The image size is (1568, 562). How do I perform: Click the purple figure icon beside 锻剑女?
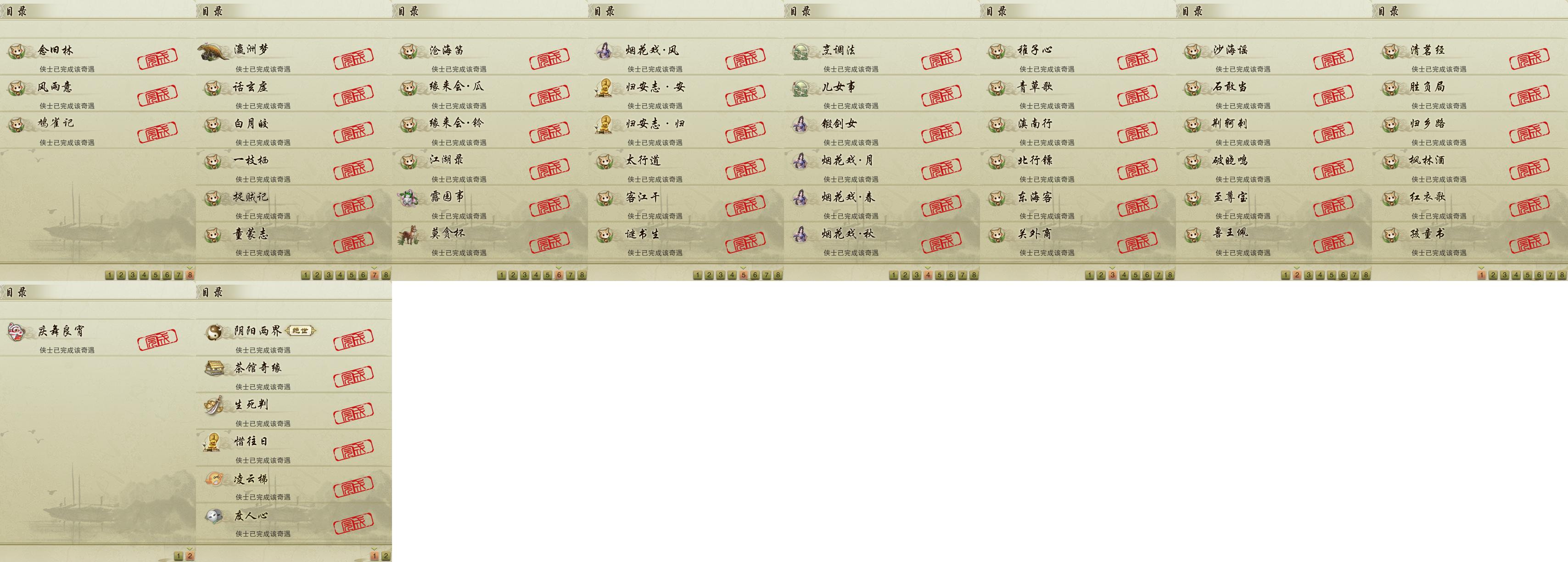coord(801,124)
